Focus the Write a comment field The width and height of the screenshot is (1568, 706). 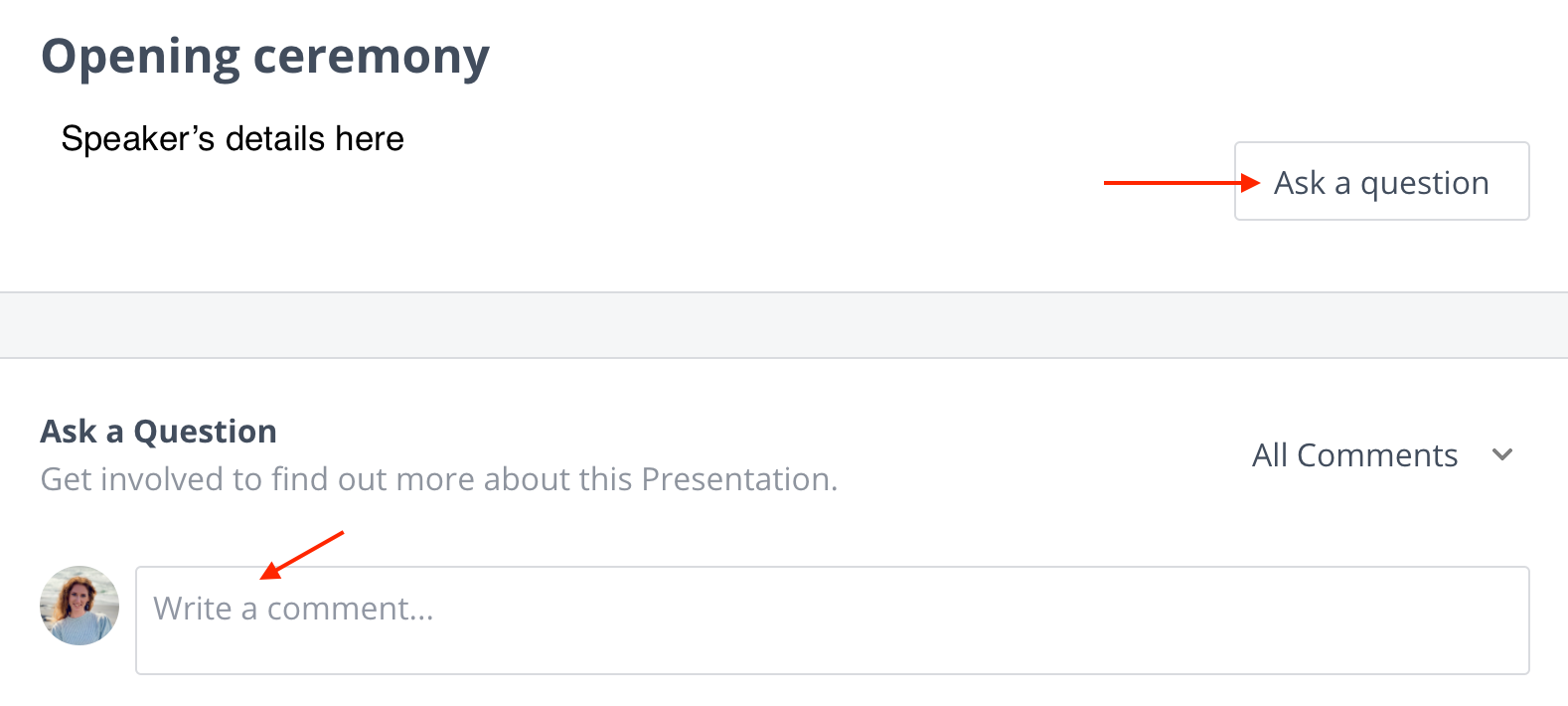[x=832, y=620]
